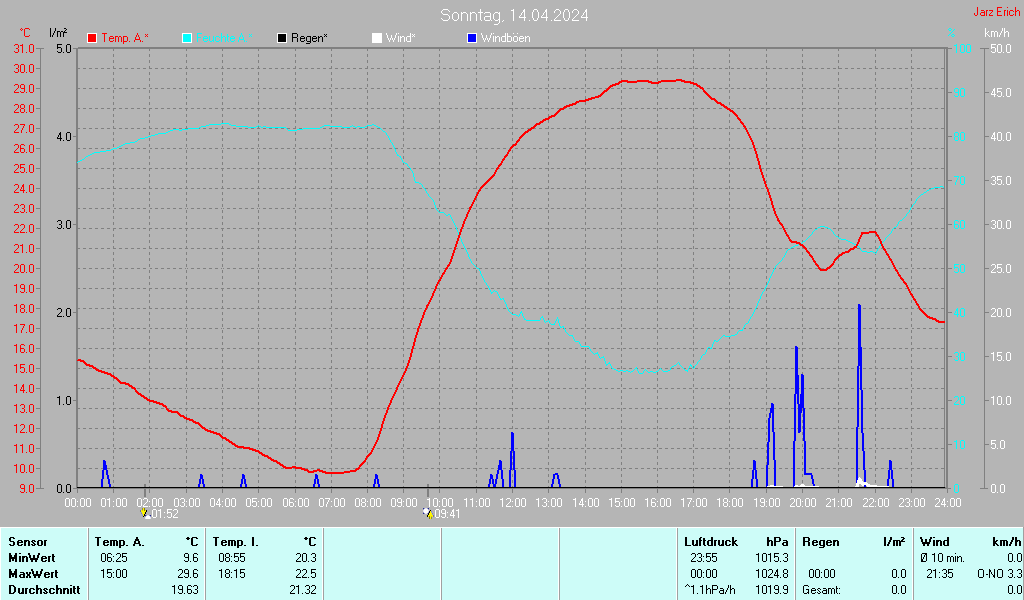Click the 'Wind' table column header

(935, 542)
